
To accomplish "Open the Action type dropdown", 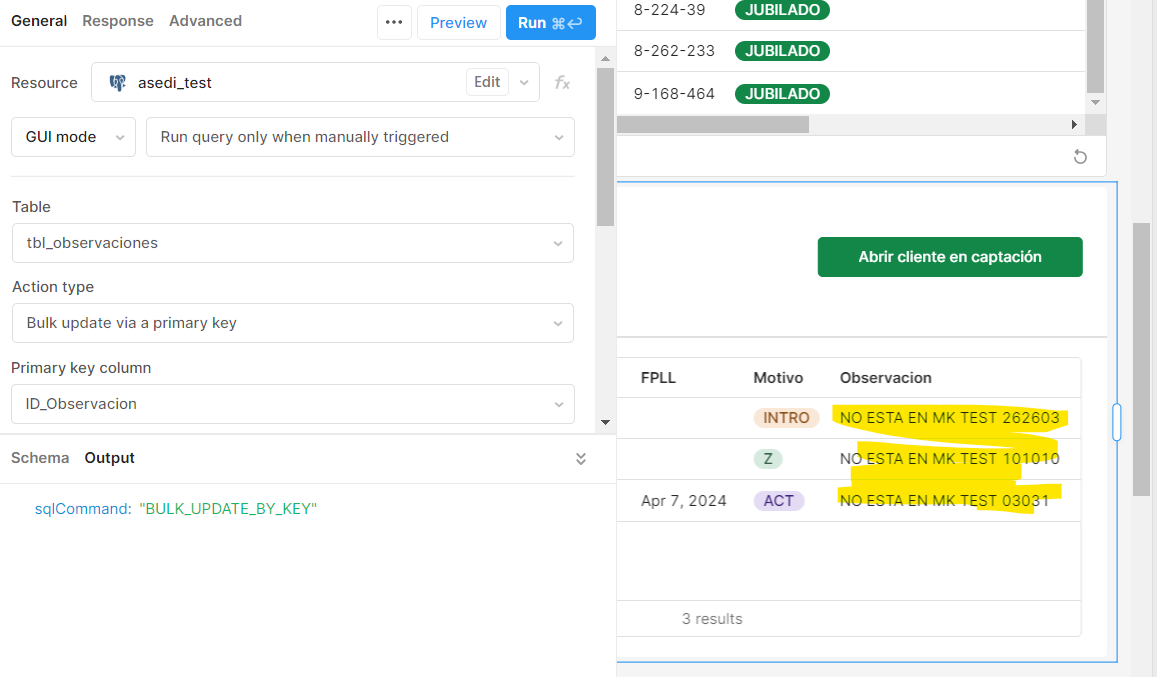I will coord(293,323).
